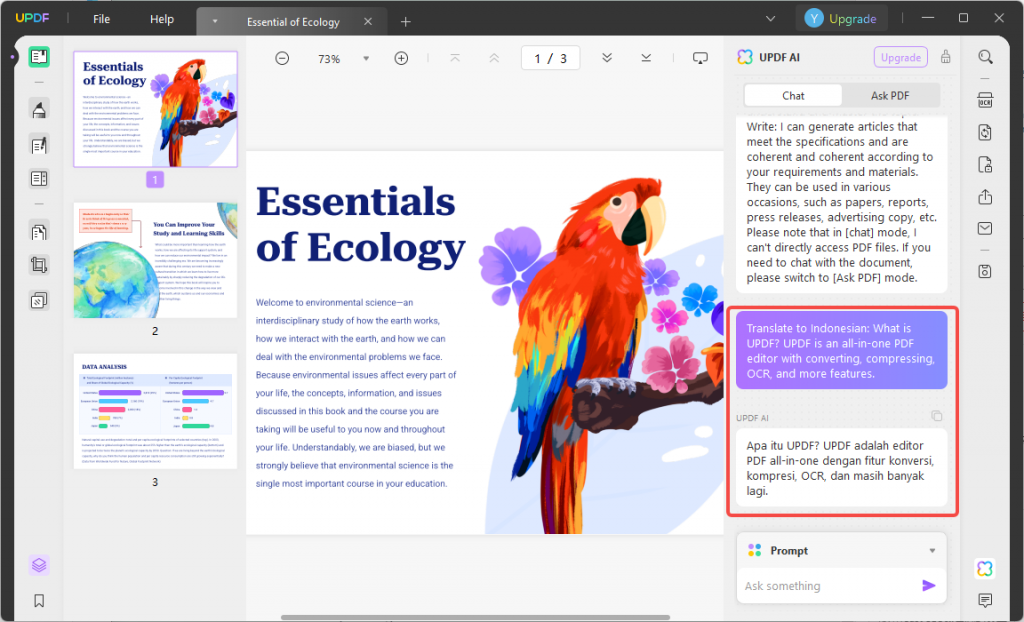
Task: Toggle presentation mode with the screen icon
Action: click(x=700, y=58)
